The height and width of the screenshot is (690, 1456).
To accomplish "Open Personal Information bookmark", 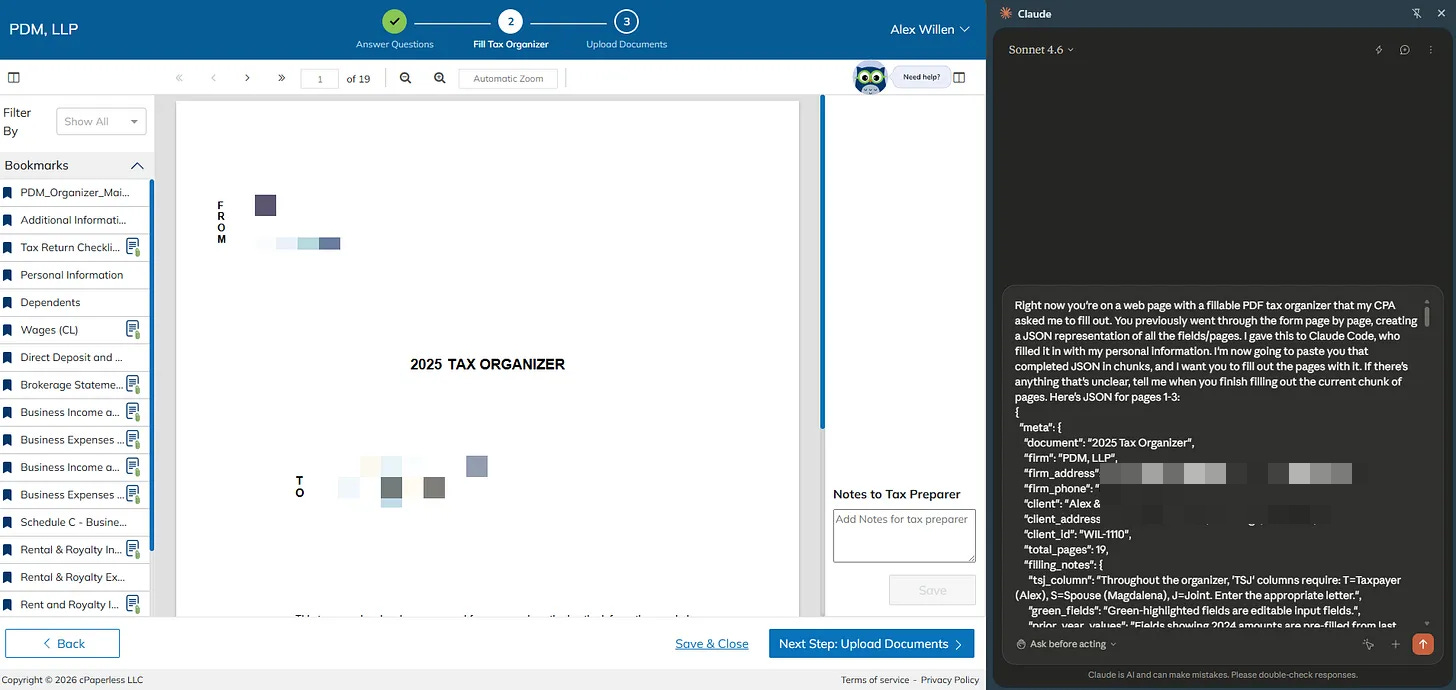I will tap(74, 275).
